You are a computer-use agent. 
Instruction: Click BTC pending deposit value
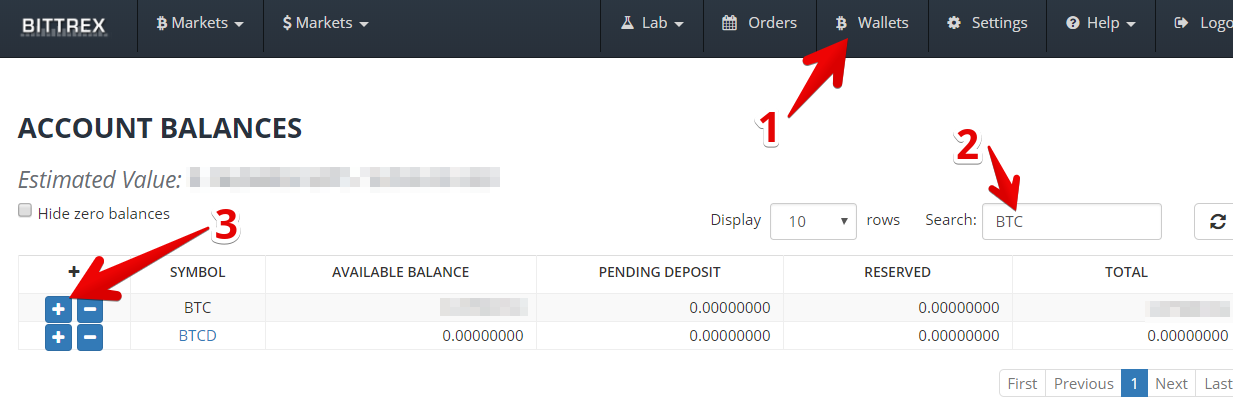pos(730,308)
